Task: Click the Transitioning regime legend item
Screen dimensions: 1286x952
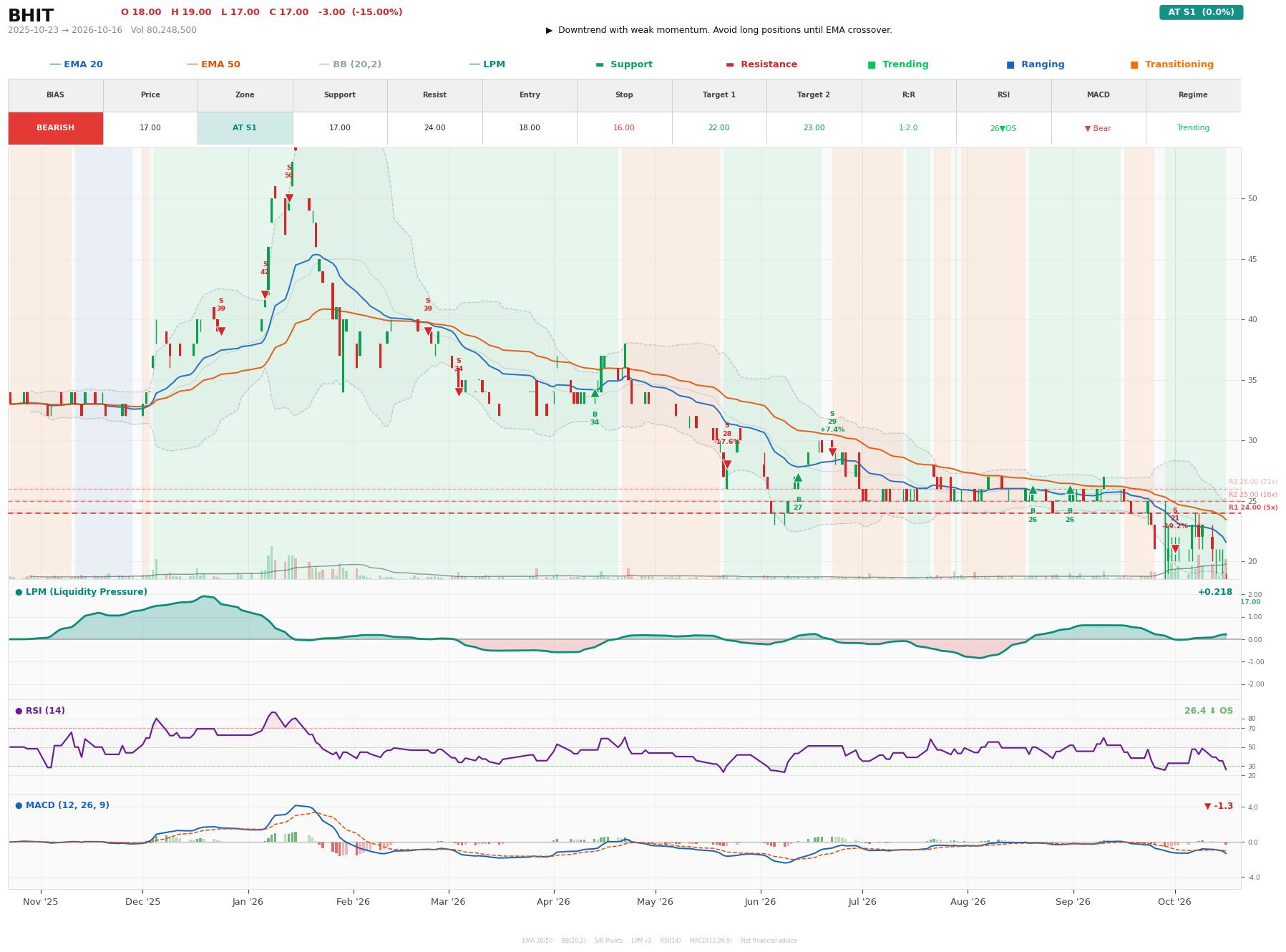Action: click(1172, 64)
